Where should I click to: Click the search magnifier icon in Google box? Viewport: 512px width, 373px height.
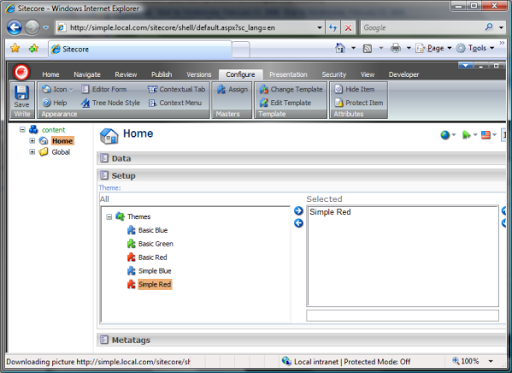(489, 27)
